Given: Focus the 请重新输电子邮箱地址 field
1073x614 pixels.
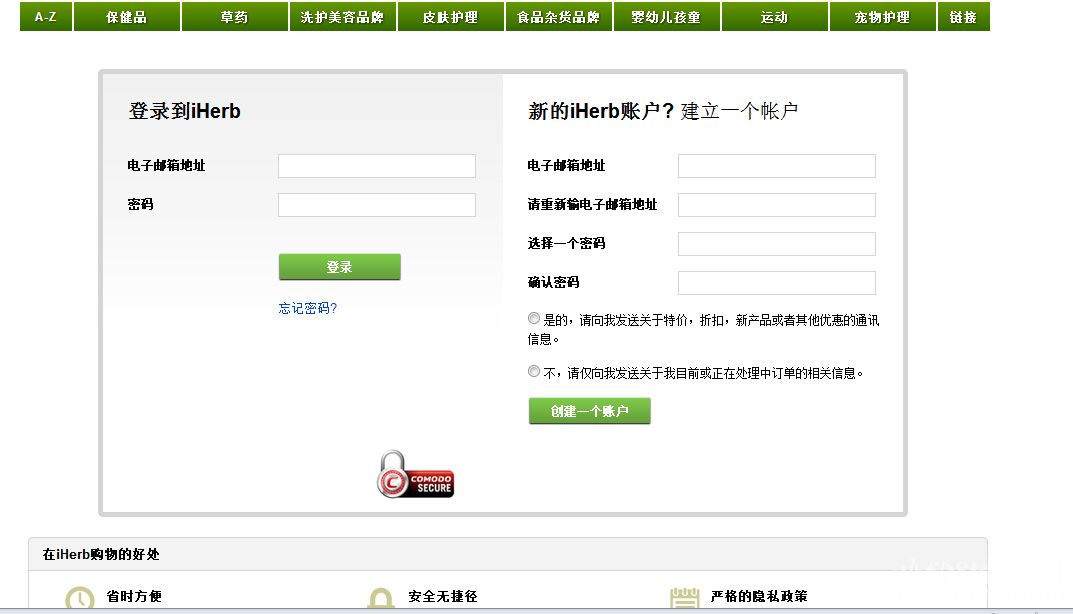Looking at the screenshot, I should click(x=777, y=205).
